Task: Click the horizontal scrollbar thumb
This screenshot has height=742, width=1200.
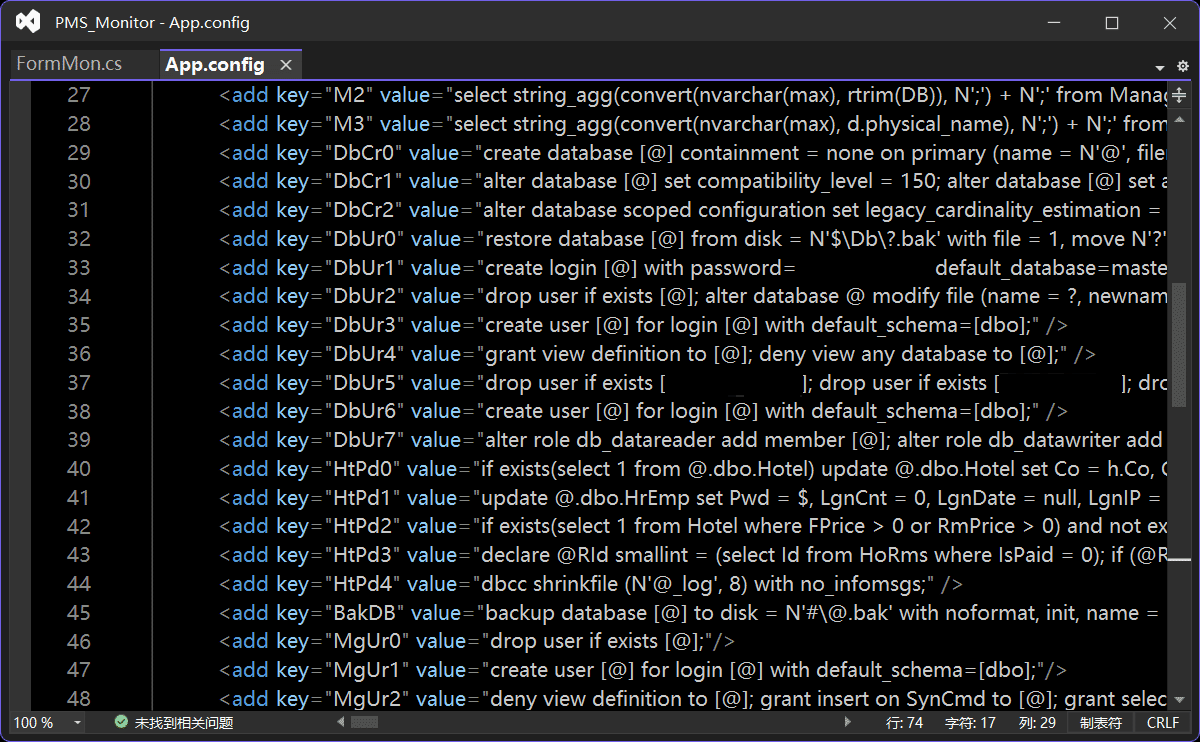Action: 363,722
